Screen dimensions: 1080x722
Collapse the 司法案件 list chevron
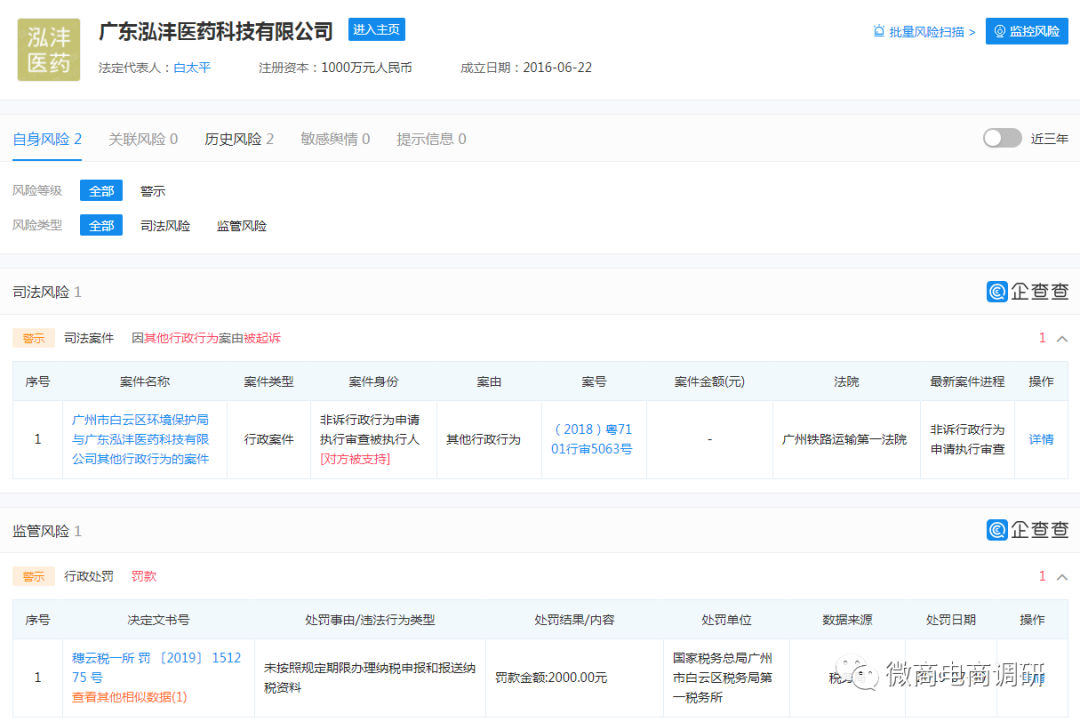[x=1062, y=338]
